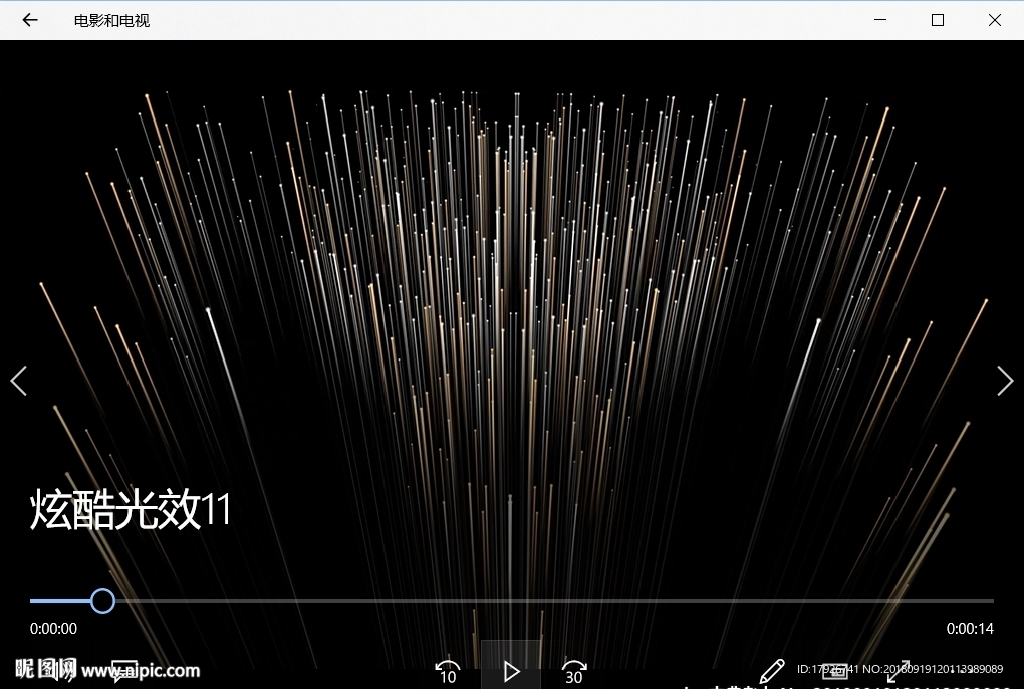Switch to full screen with the diagonal arrows icon
Screen dimensions: 1024x689
coord(898,671)
